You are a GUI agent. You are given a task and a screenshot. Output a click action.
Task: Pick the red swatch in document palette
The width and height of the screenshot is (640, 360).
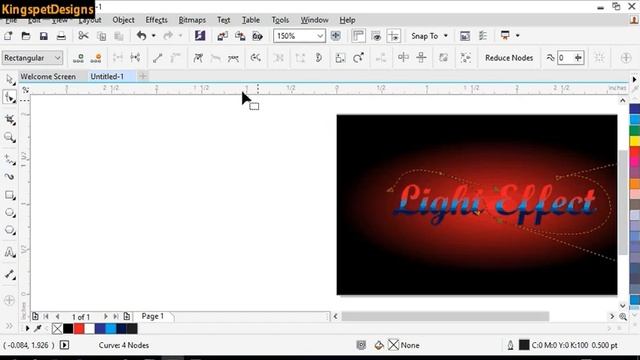point(79,329)
